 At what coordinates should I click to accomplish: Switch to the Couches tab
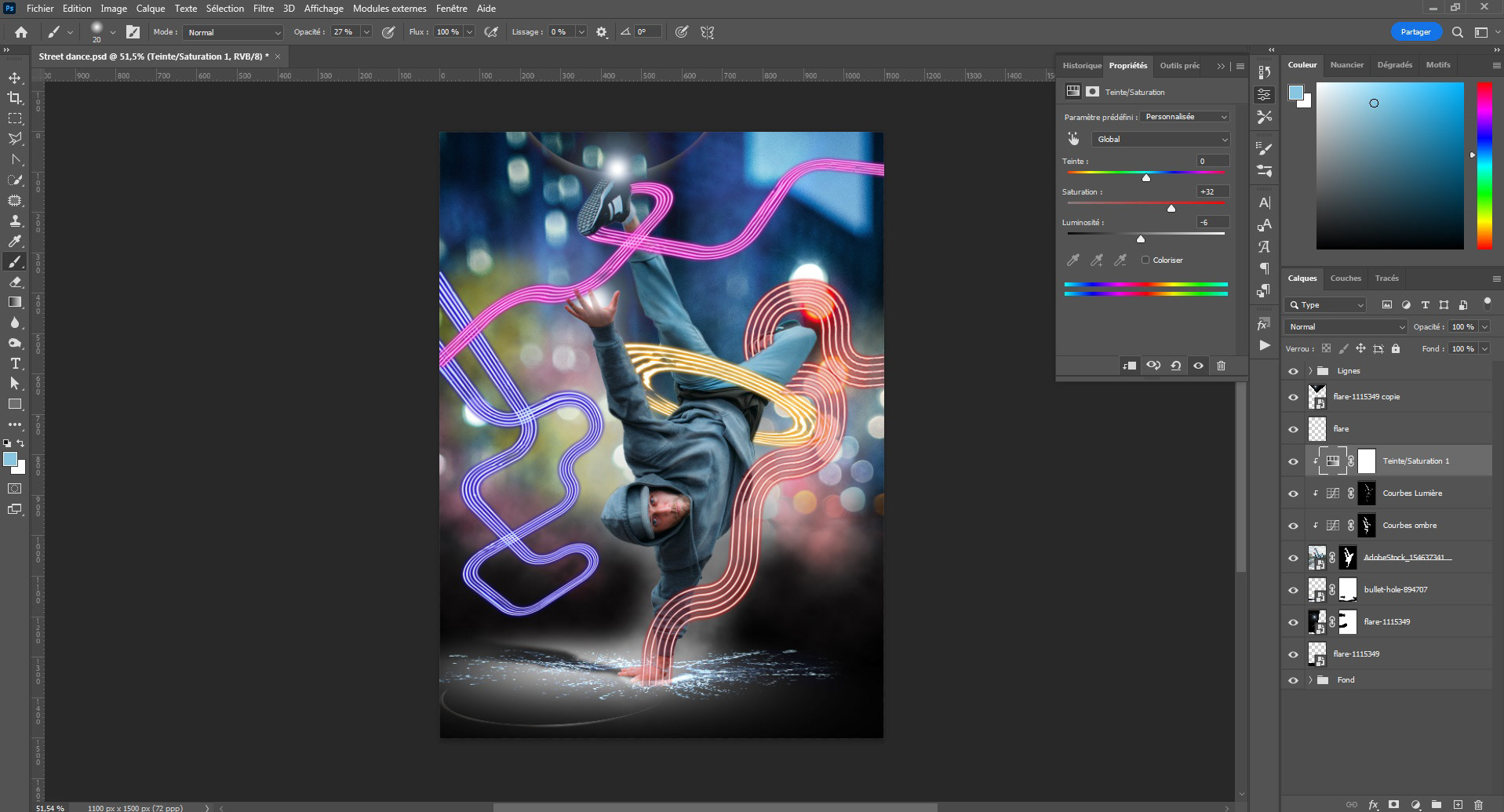1346,279
